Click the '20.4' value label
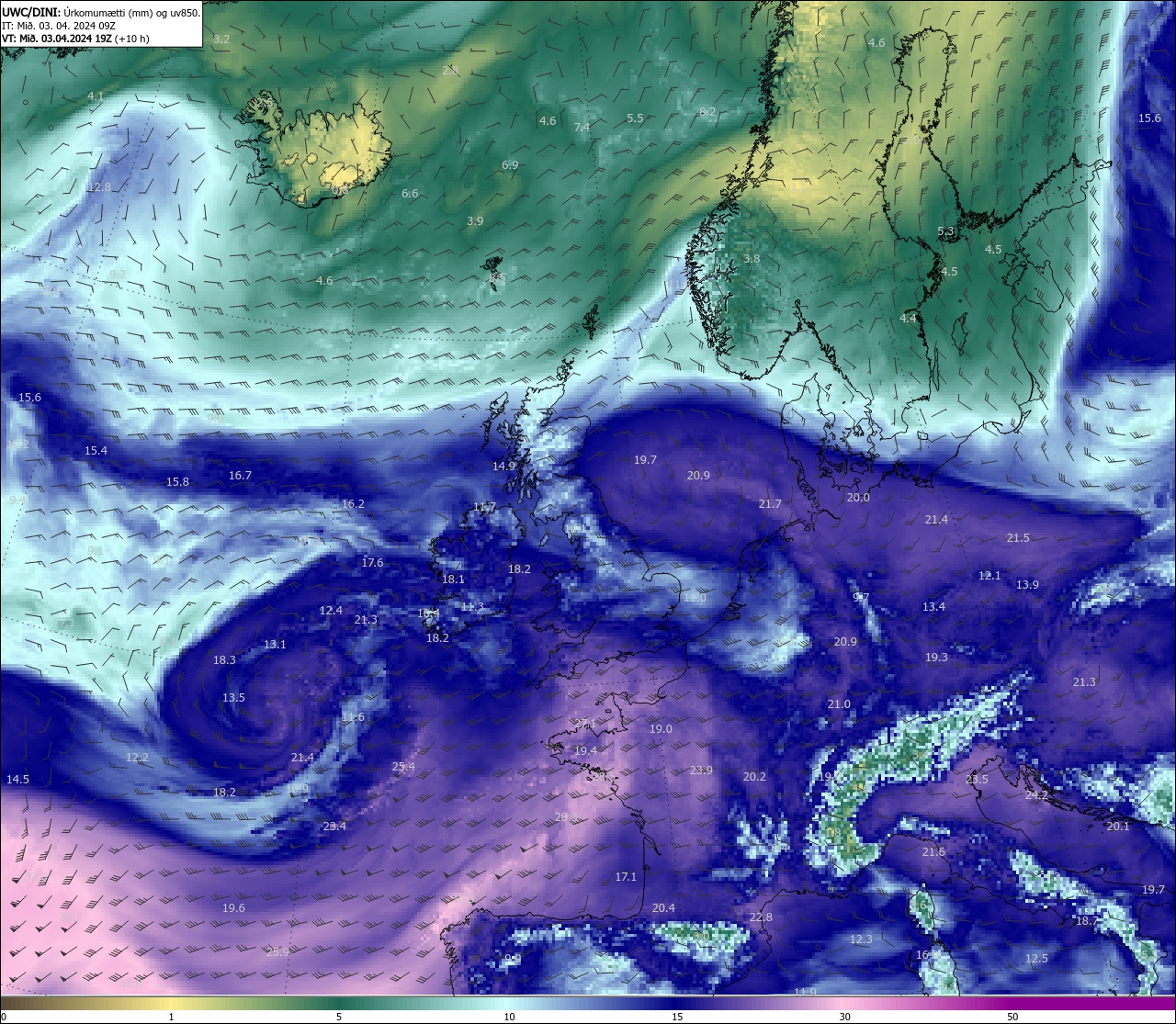The image size is (1176, 1024). (x=663, y=908)
